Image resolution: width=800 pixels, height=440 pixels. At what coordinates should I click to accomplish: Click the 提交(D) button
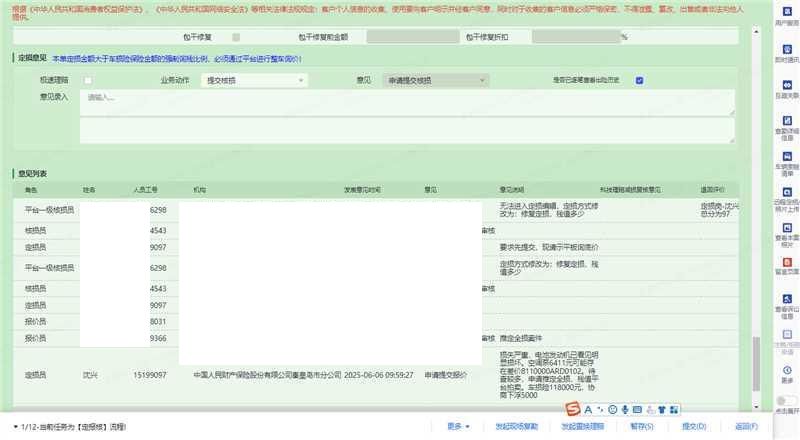click(x=694, y=426)
